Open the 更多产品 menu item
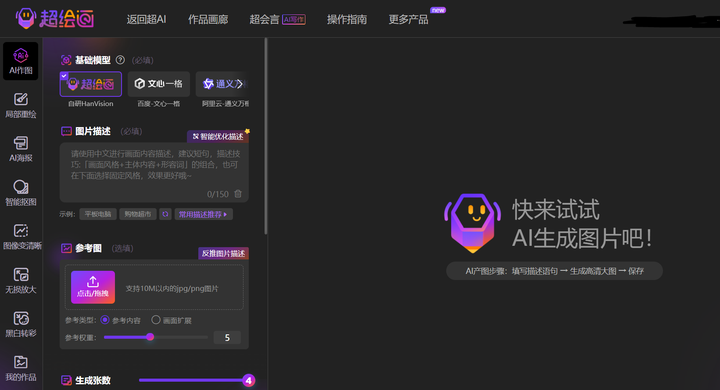The width and height of the screenshot is (720, 390). pyautogui.click(x=408, y=19)
